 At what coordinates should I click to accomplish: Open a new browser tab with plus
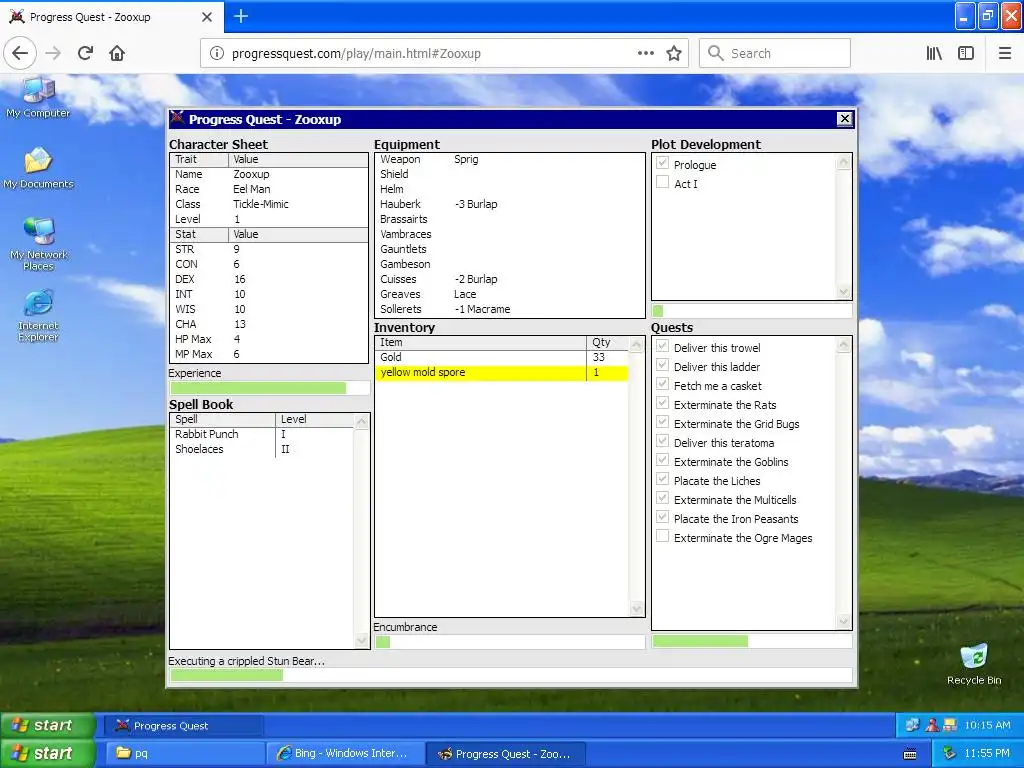click(241, 16)
